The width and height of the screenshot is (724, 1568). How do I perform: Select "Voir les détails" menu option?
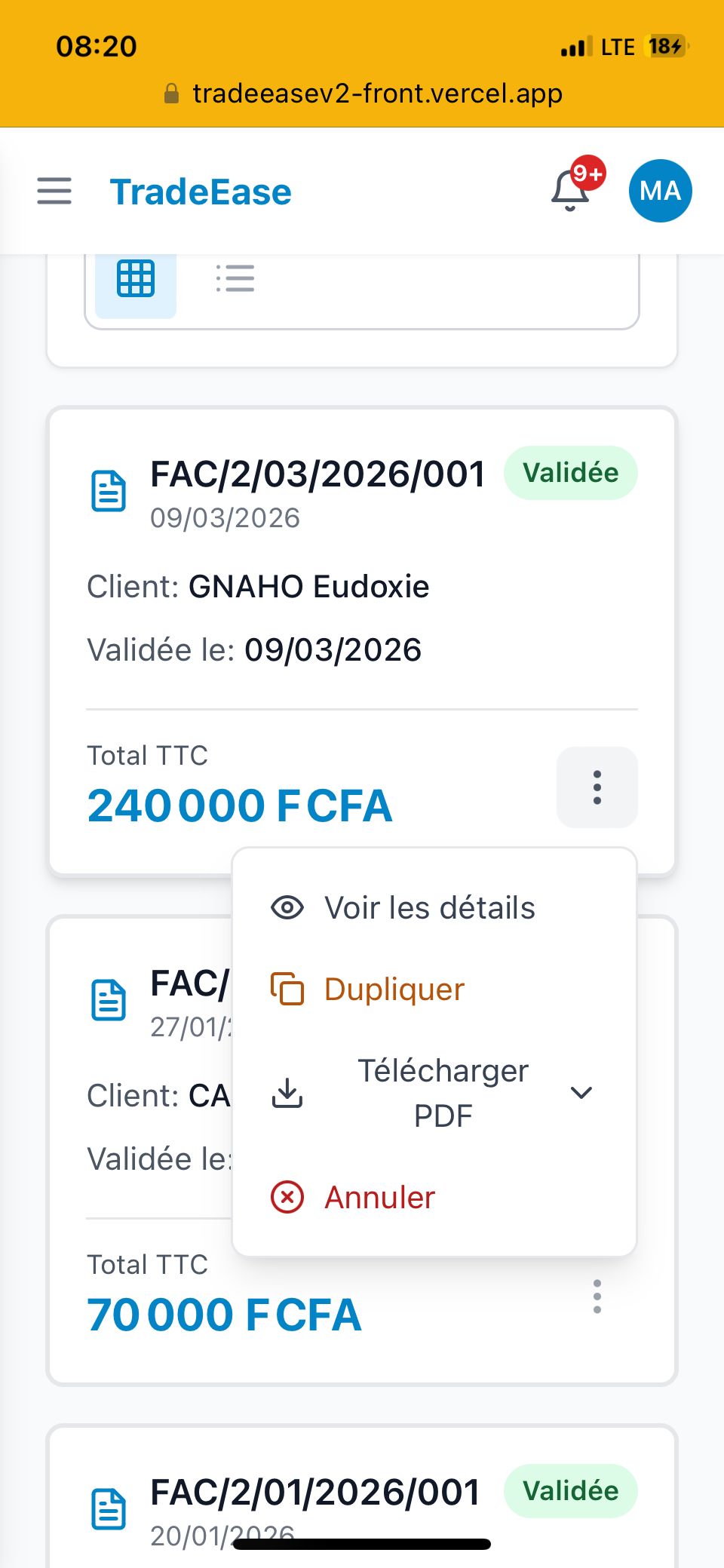[x=430, y=908]
